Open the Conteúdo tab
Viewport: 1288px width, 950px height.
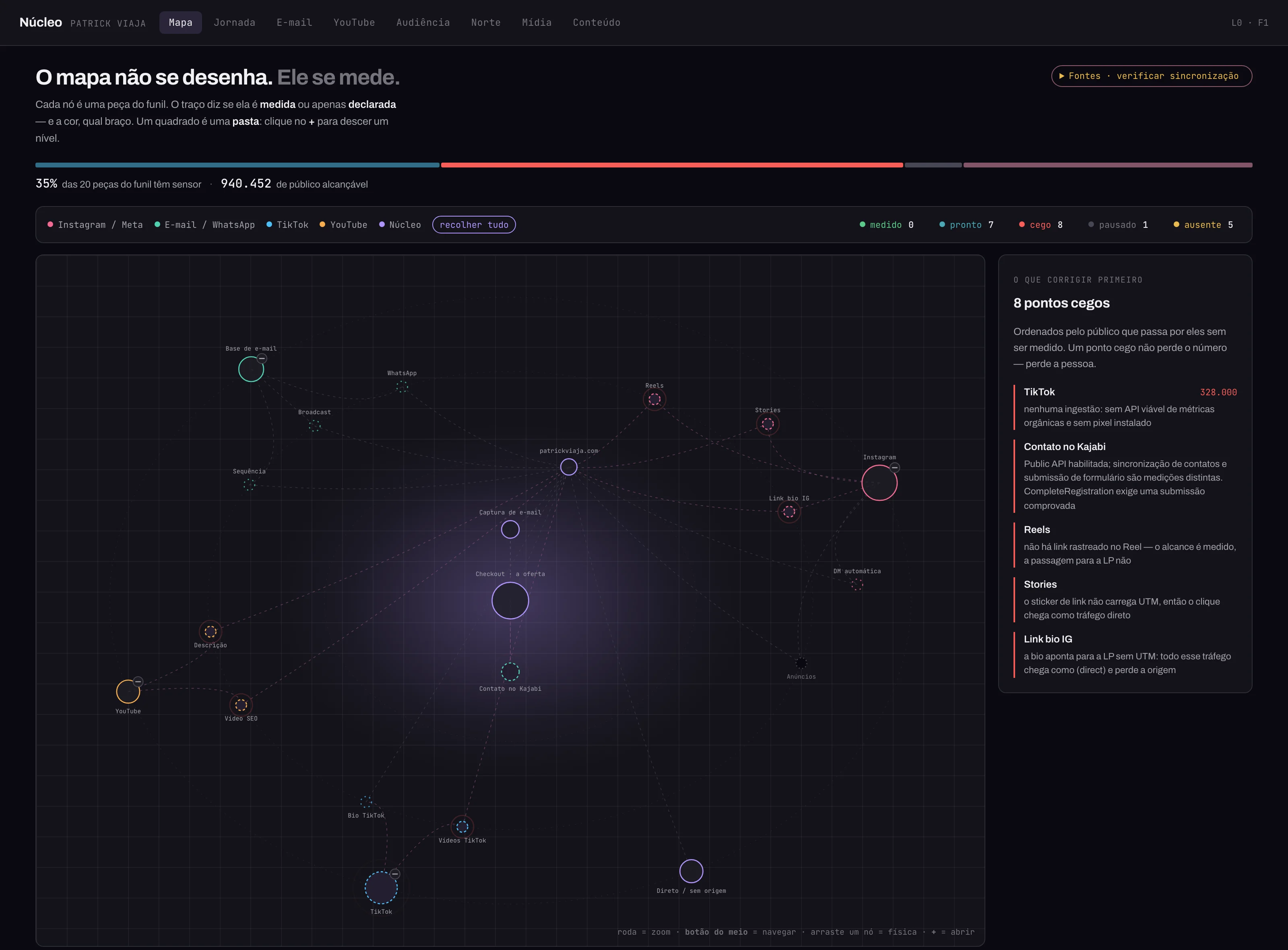click(x=596, y=23)
